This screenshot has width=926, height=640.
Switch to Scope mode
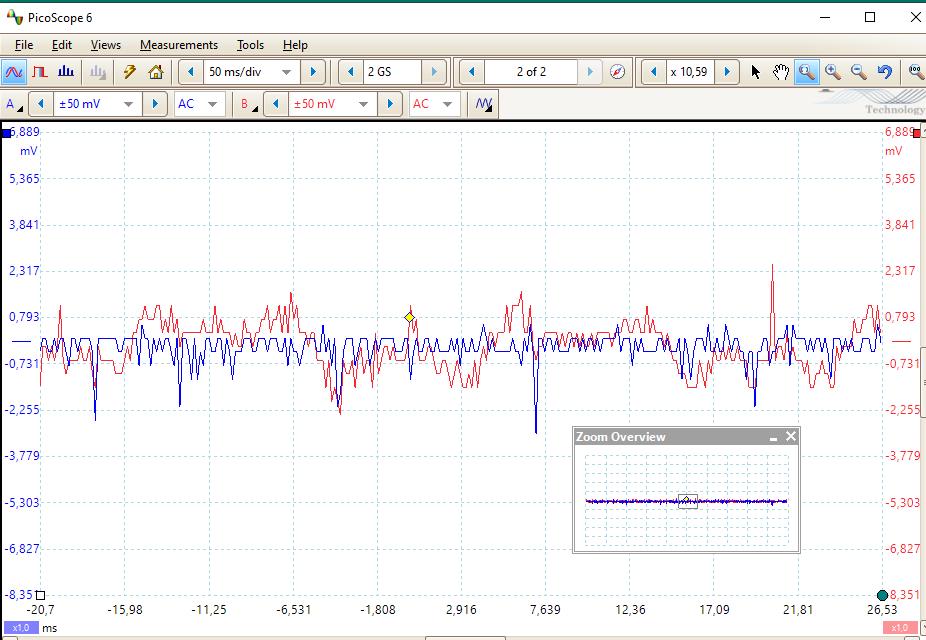pyautogui.click(x=14, y=72)
